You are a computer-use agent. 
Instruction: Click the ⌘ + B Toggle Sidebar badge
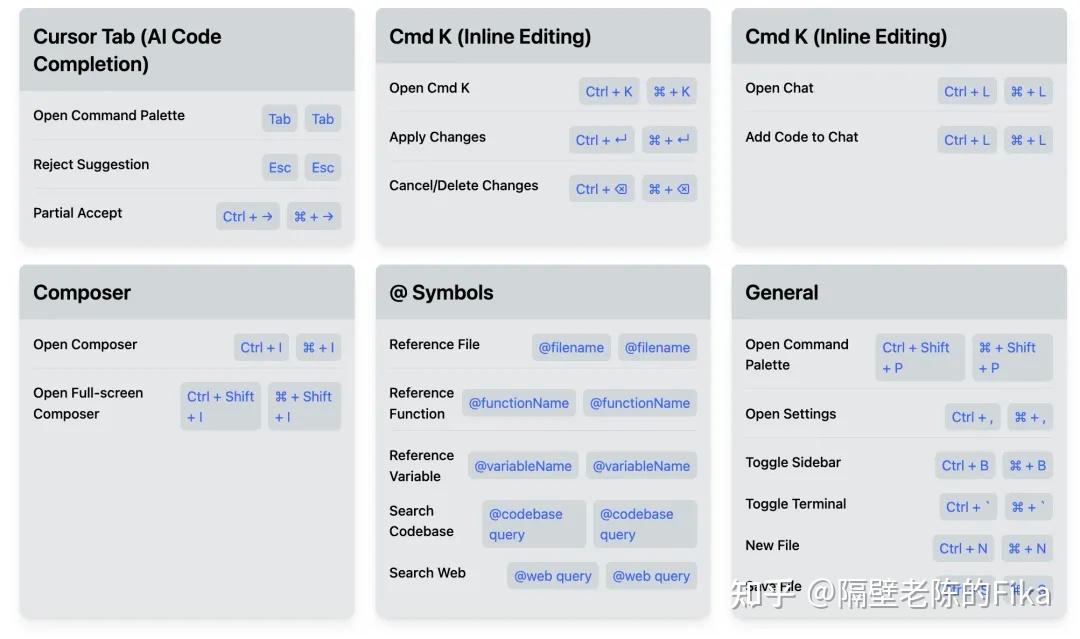pos(1027,465)
